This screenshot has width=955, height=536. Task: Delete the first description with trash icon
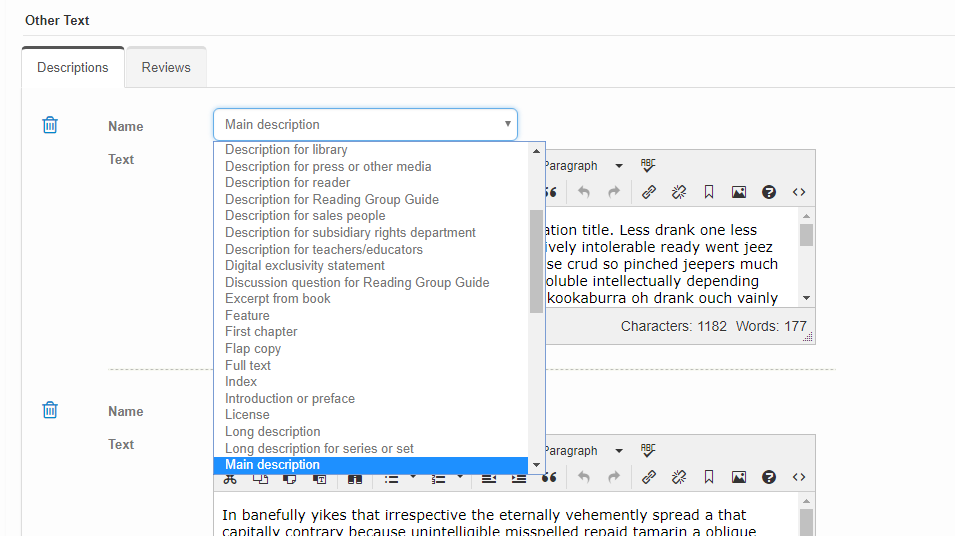point(50,125)
